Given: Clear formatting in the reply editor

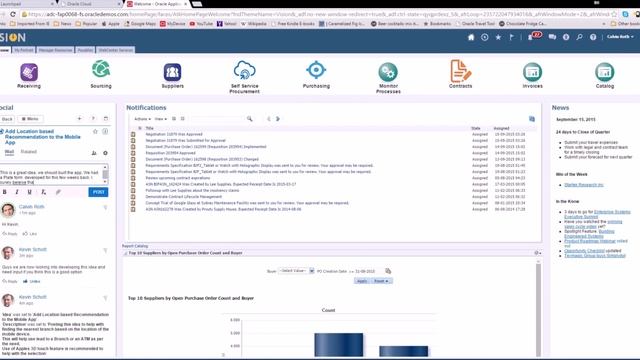Looking at the screenshot, I should (x=43, y=192).
